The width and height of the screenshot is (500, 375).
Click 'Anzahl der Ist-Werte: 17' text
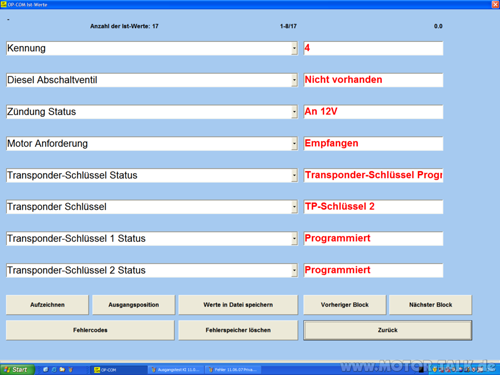coord(124,26)
